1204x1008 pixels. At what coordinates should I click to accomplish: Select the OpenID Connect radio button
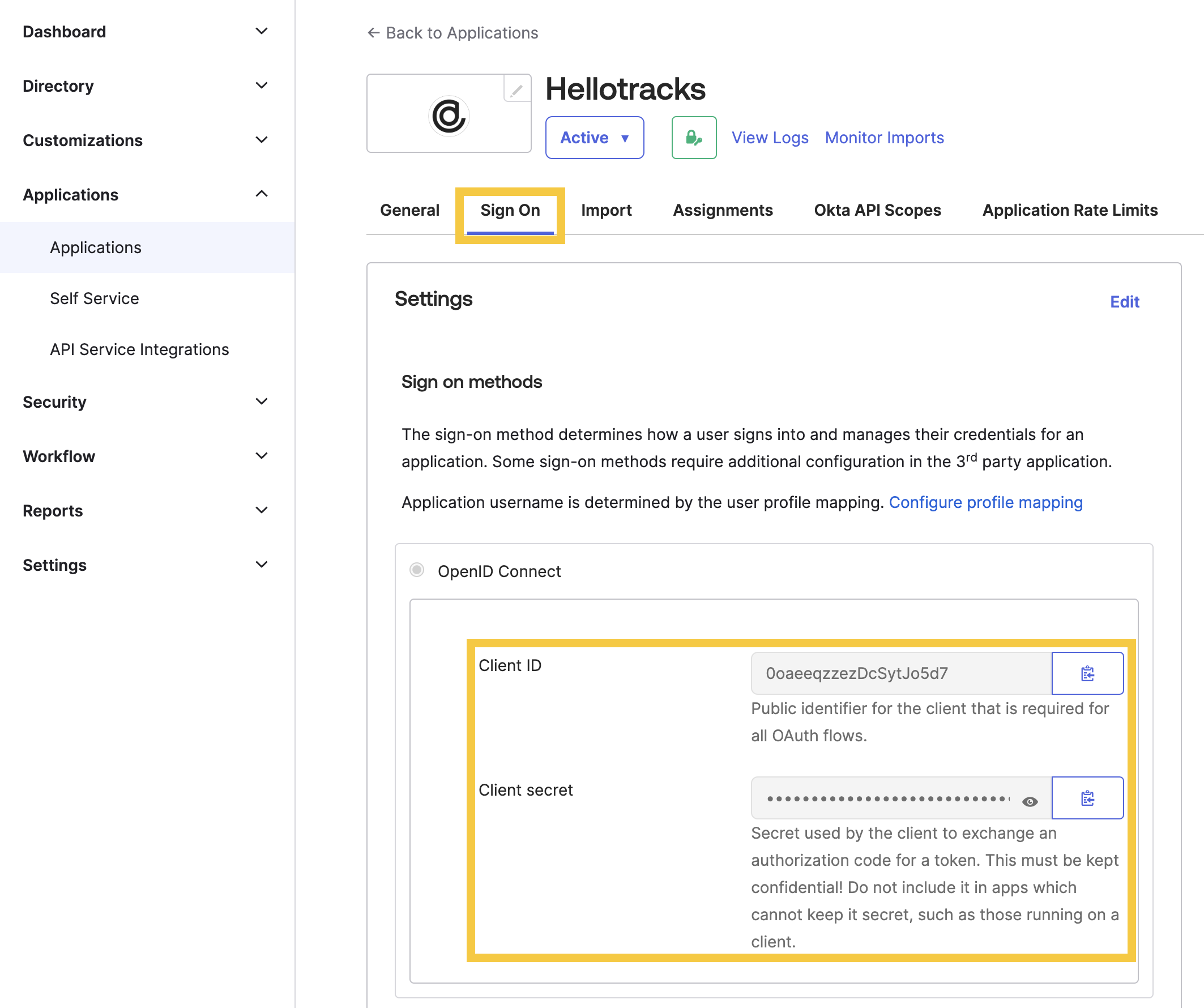(x=417, y=570)
